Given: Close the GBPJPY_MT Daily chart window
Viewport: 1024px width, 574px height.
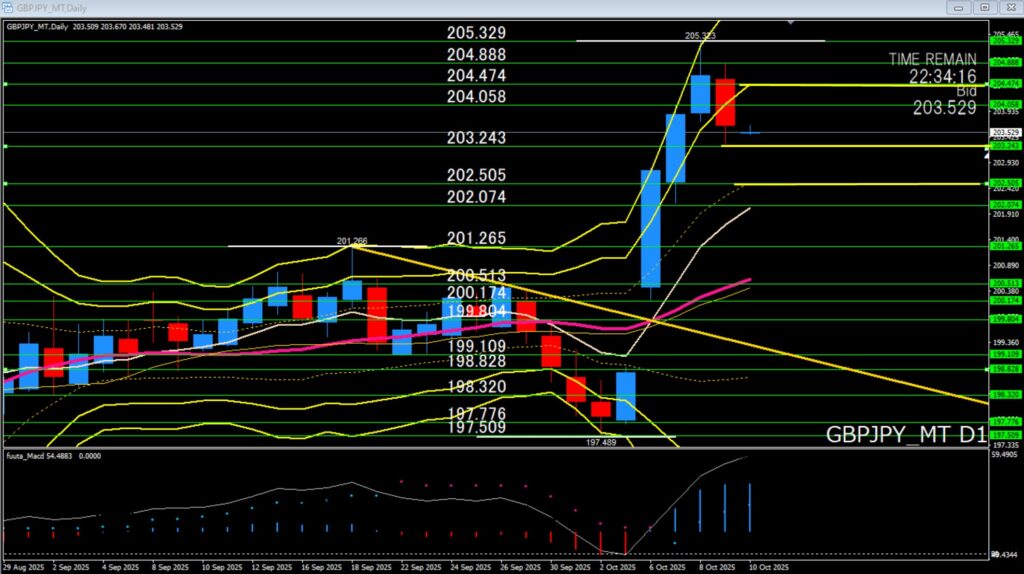Looking at the screenshot, I should pos(1009,7).
